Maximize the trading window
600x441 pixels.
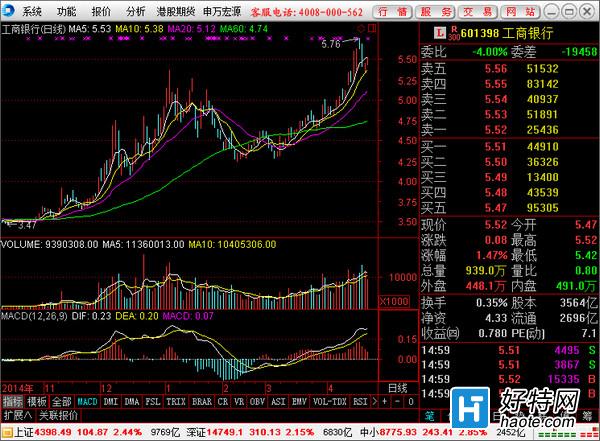point(569,12)
